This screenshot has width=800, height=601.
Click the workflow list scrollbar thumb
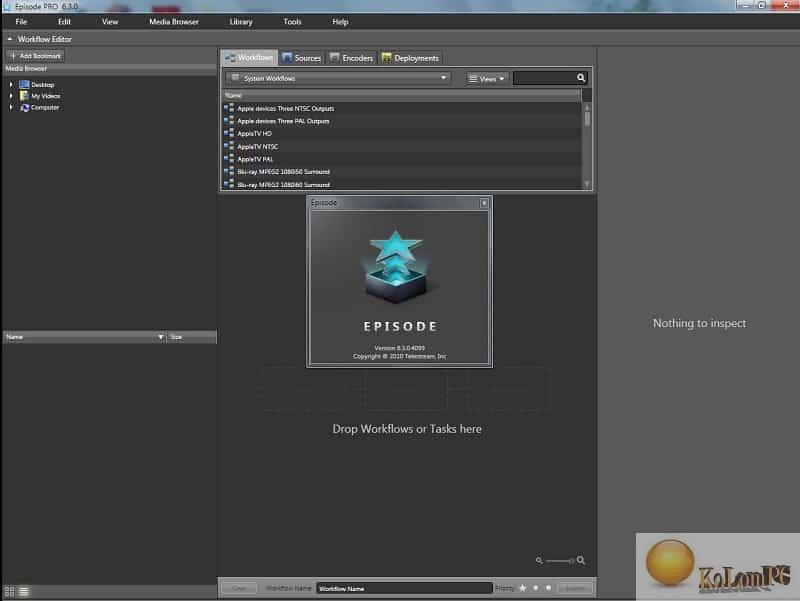click(587, 118)
